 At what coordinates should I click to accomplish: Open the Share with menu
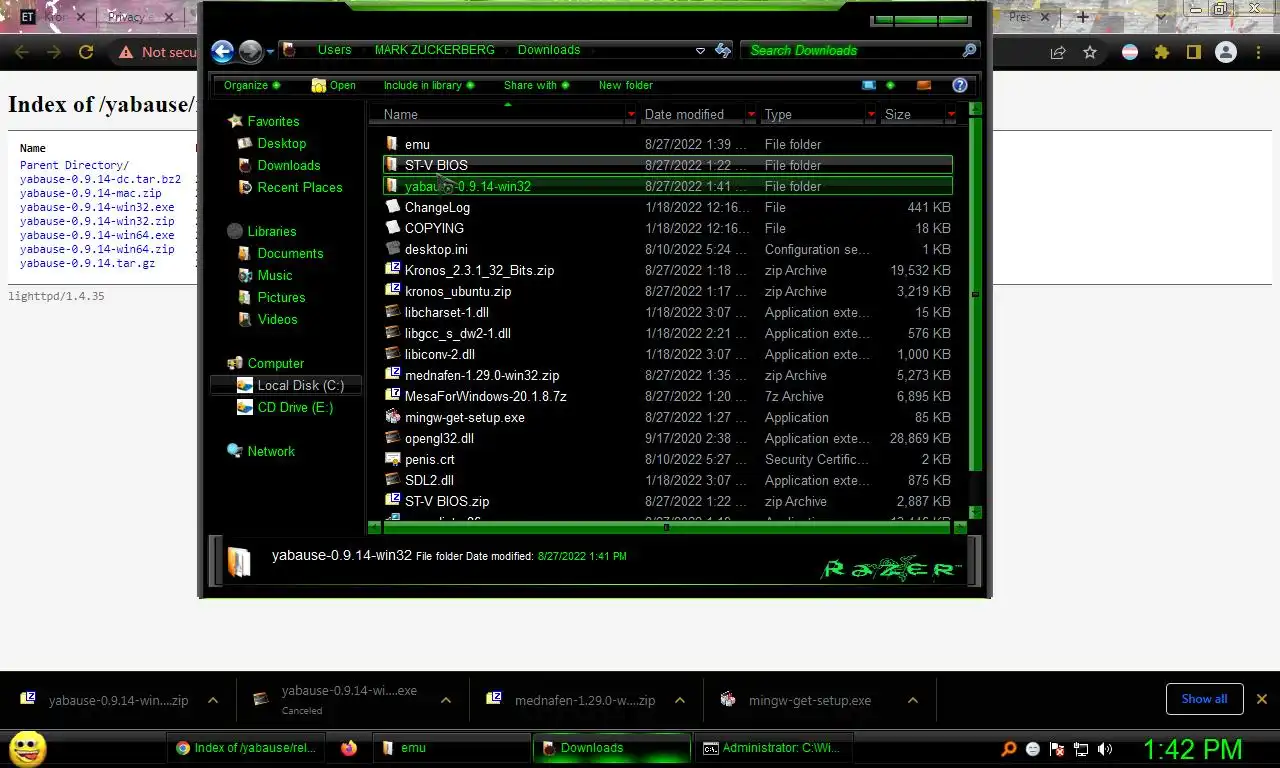pos(536,85)
